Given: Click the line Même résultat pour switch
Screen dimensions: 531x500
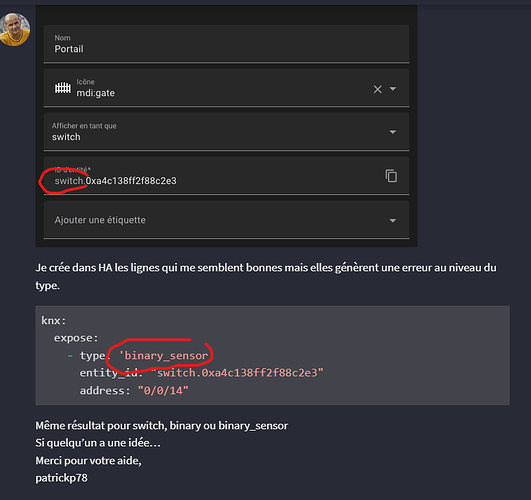Looking at the screenshot, I should [x=162, y=425].
